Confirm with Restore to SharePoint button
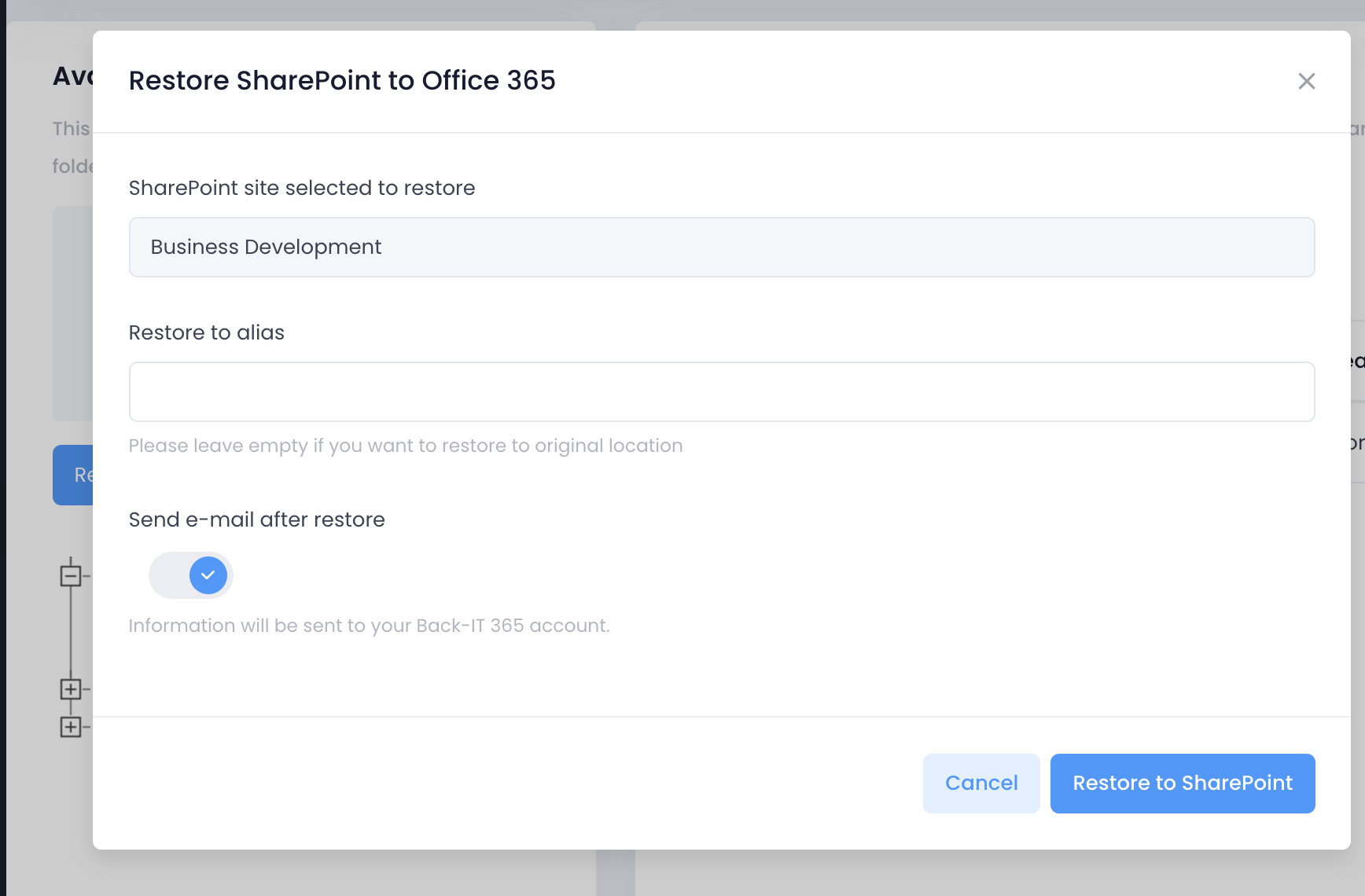Image resolution: width=1365 pixels, height=896 pixels. tap(1183, 783)
